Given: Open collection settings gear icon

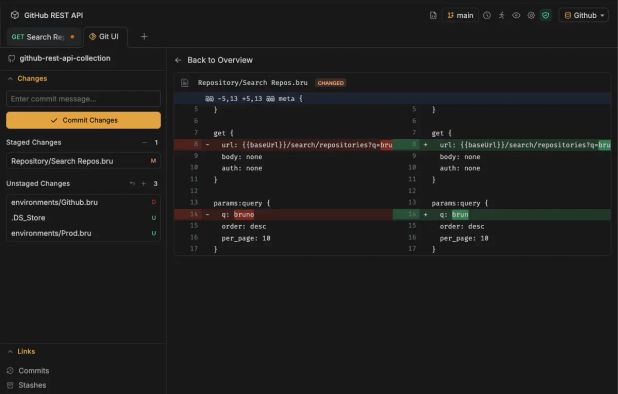Looking at the screenshot, I should [531, 15].
